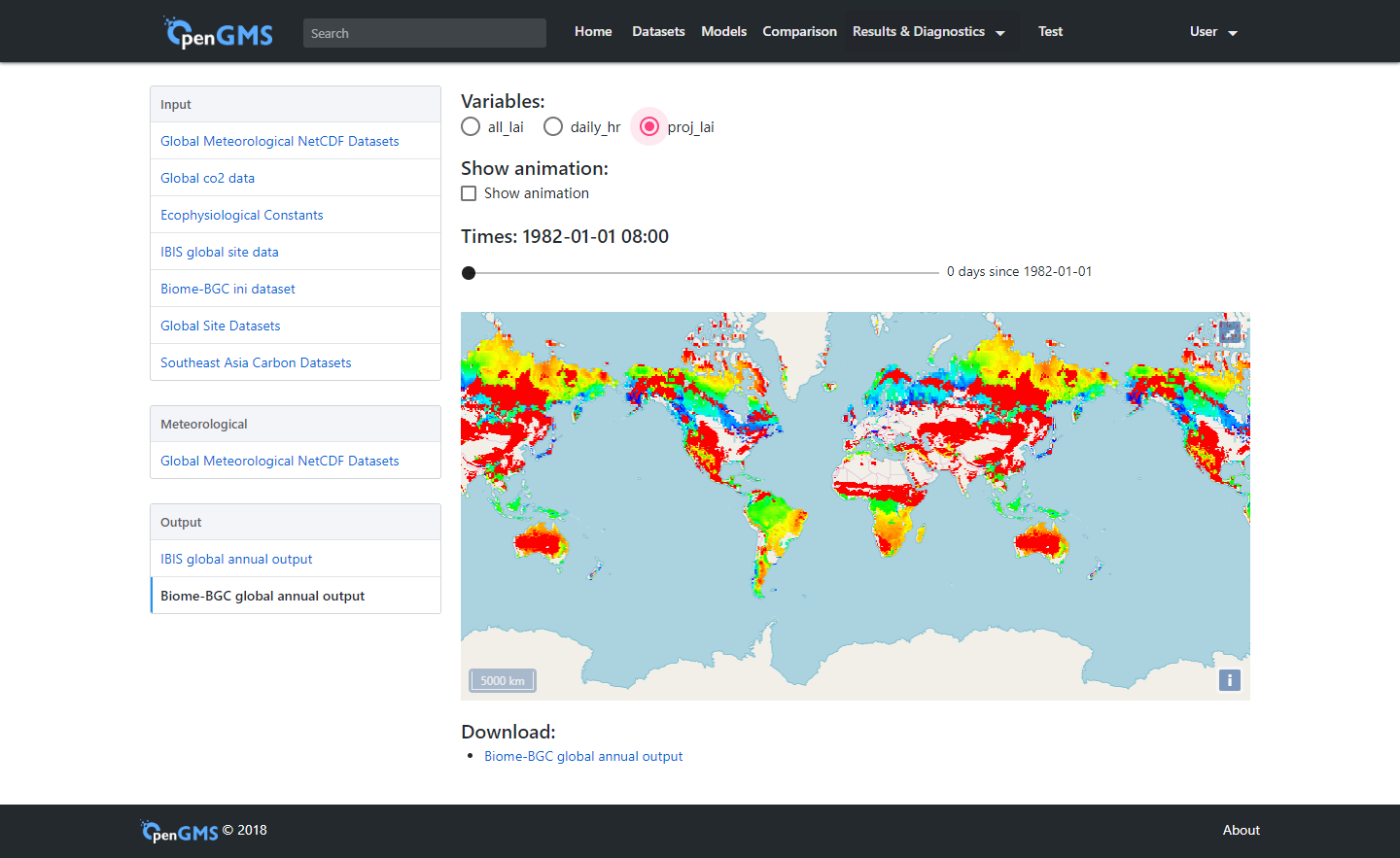
Task: Open the User dropdown menu
Action: (x=1211, y=31)
